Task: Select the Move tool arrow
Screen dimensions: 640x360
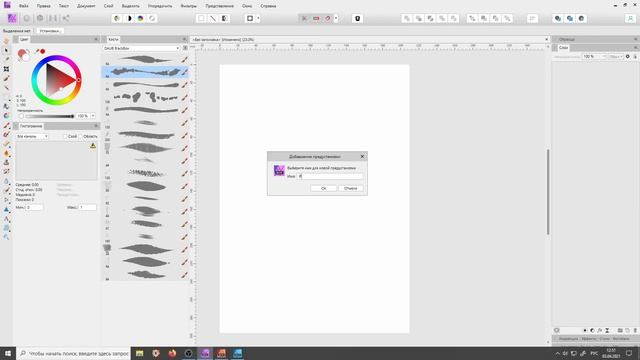Action: (6, 50)
